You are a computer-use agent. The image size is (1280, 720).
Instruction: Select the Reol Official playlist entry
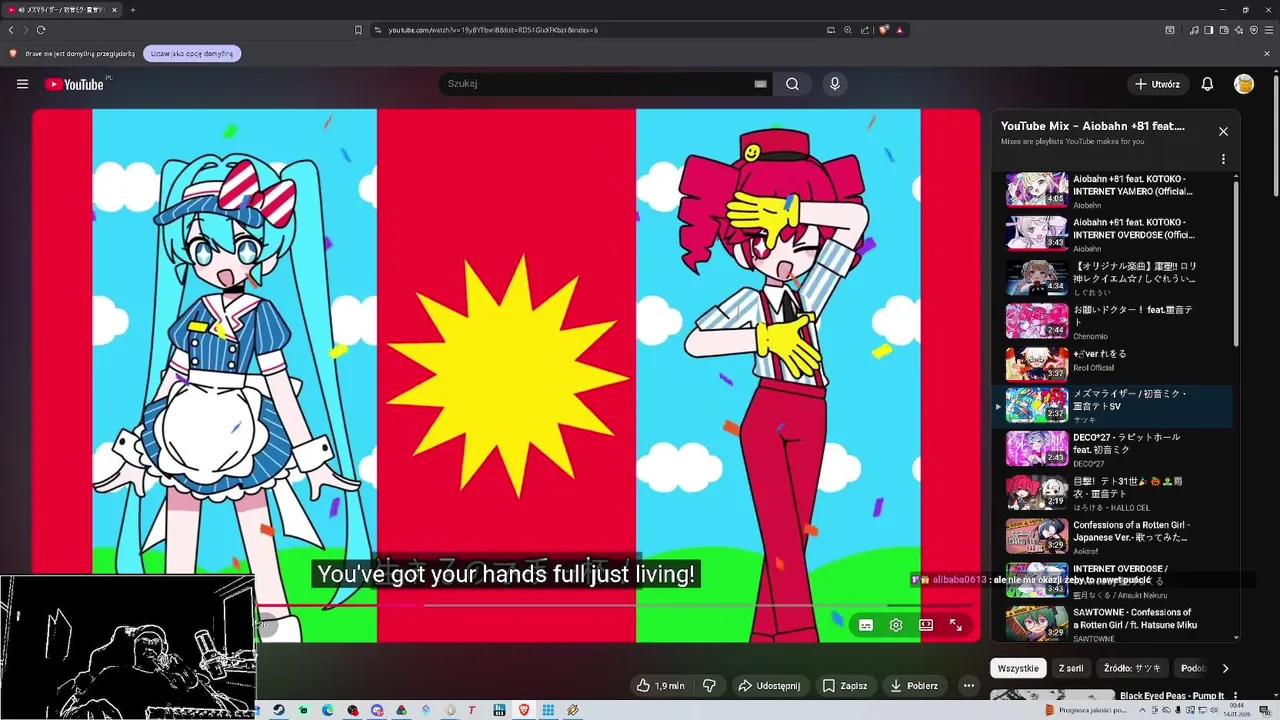tap(1112, 363)
